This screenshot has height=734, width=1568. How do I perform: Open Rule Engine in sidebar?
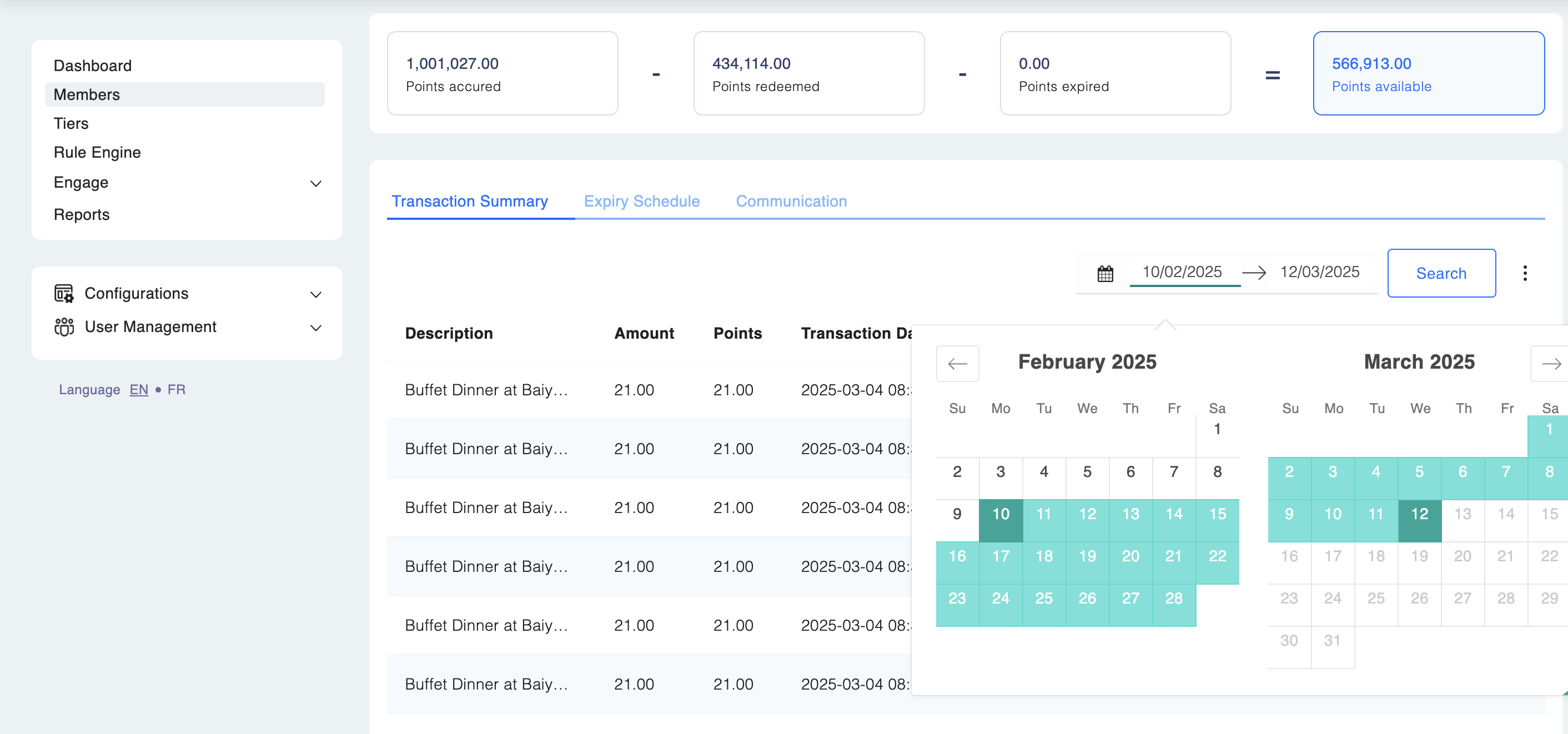tap(97, 152)
